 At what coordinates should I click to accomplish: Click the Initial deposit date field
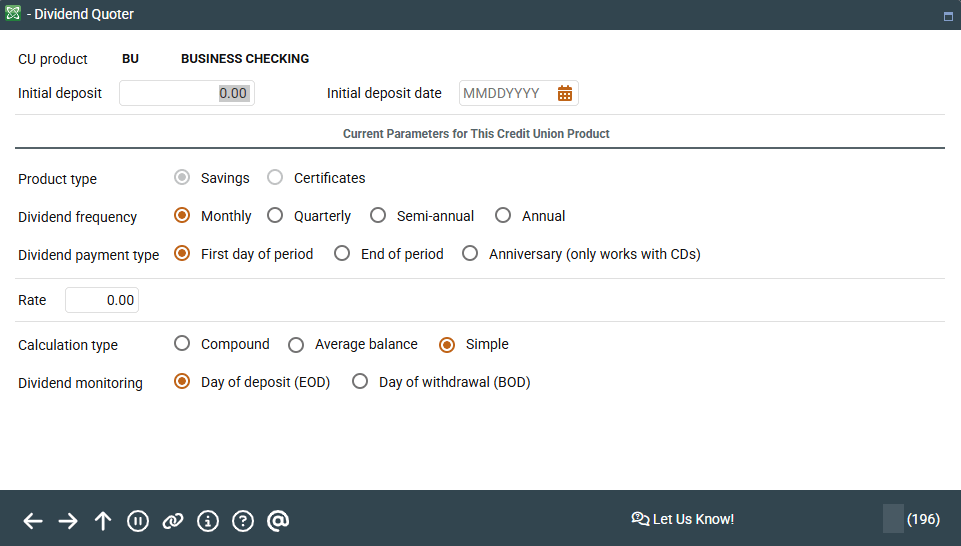point(506,93)
